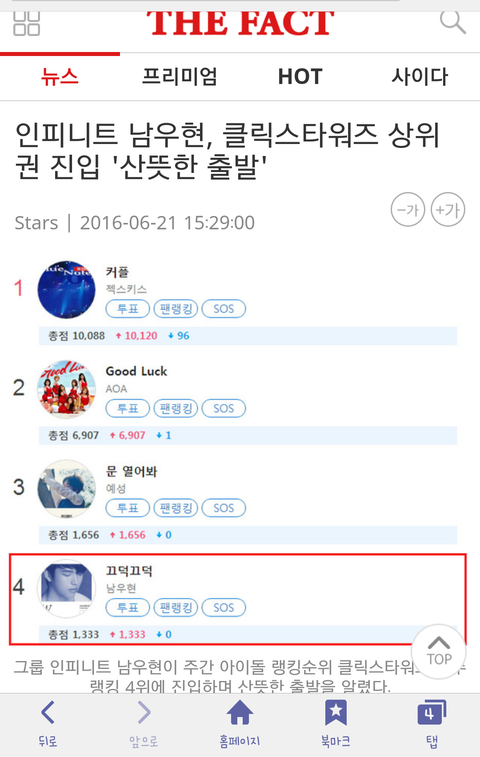Viewport: 480px width, 757px height.
Task: Click 팬랭킹 button for Good Luck
Action: pos(176,408)
